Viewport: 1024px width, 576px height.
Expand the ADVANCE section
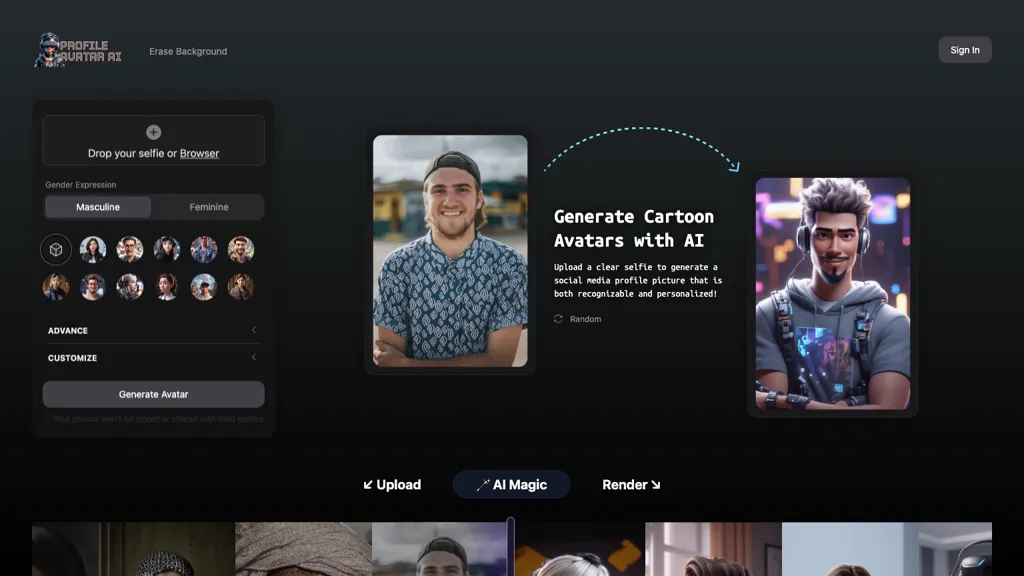point(153,330)
